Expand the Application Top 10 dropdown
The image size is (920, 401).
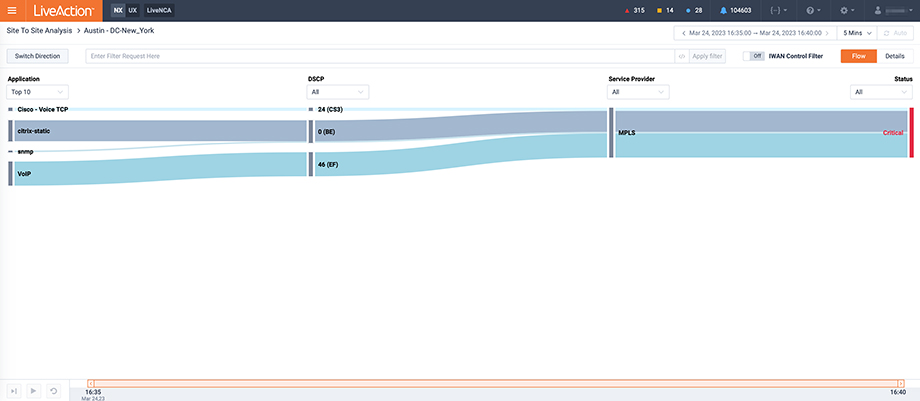[37, 92]
